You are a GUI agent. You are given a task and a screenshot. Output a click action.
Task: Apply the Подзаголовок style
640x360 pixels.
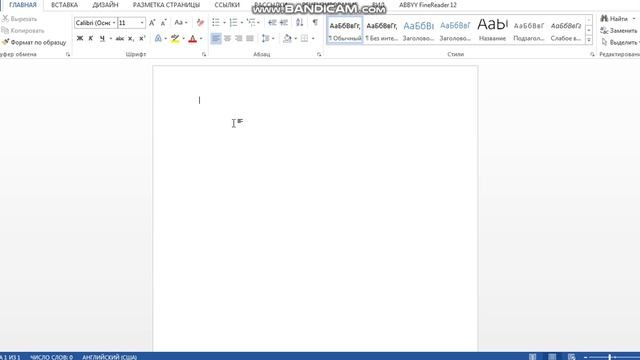pos(529,30)
